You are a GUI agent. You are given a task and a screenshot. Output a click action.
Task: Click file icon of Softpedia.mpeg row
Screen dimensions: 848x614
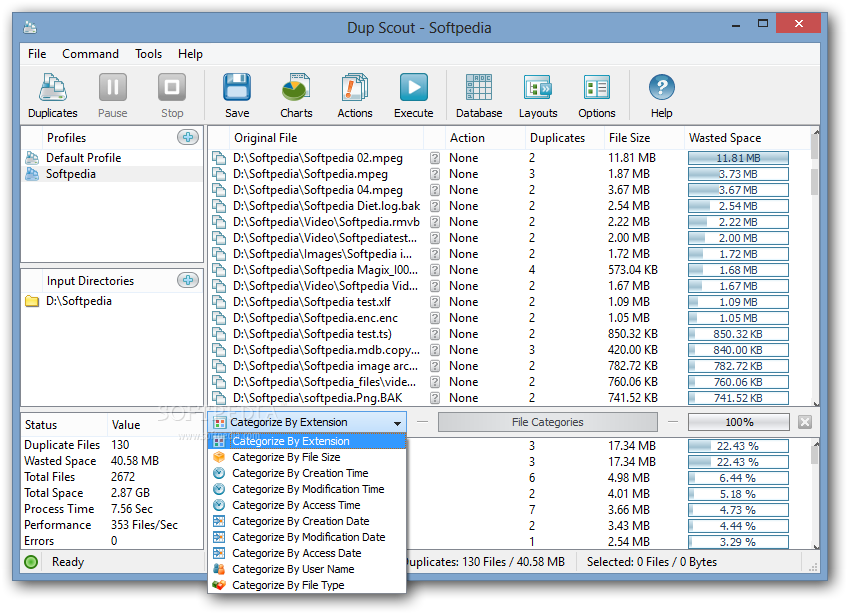point(218,174)
